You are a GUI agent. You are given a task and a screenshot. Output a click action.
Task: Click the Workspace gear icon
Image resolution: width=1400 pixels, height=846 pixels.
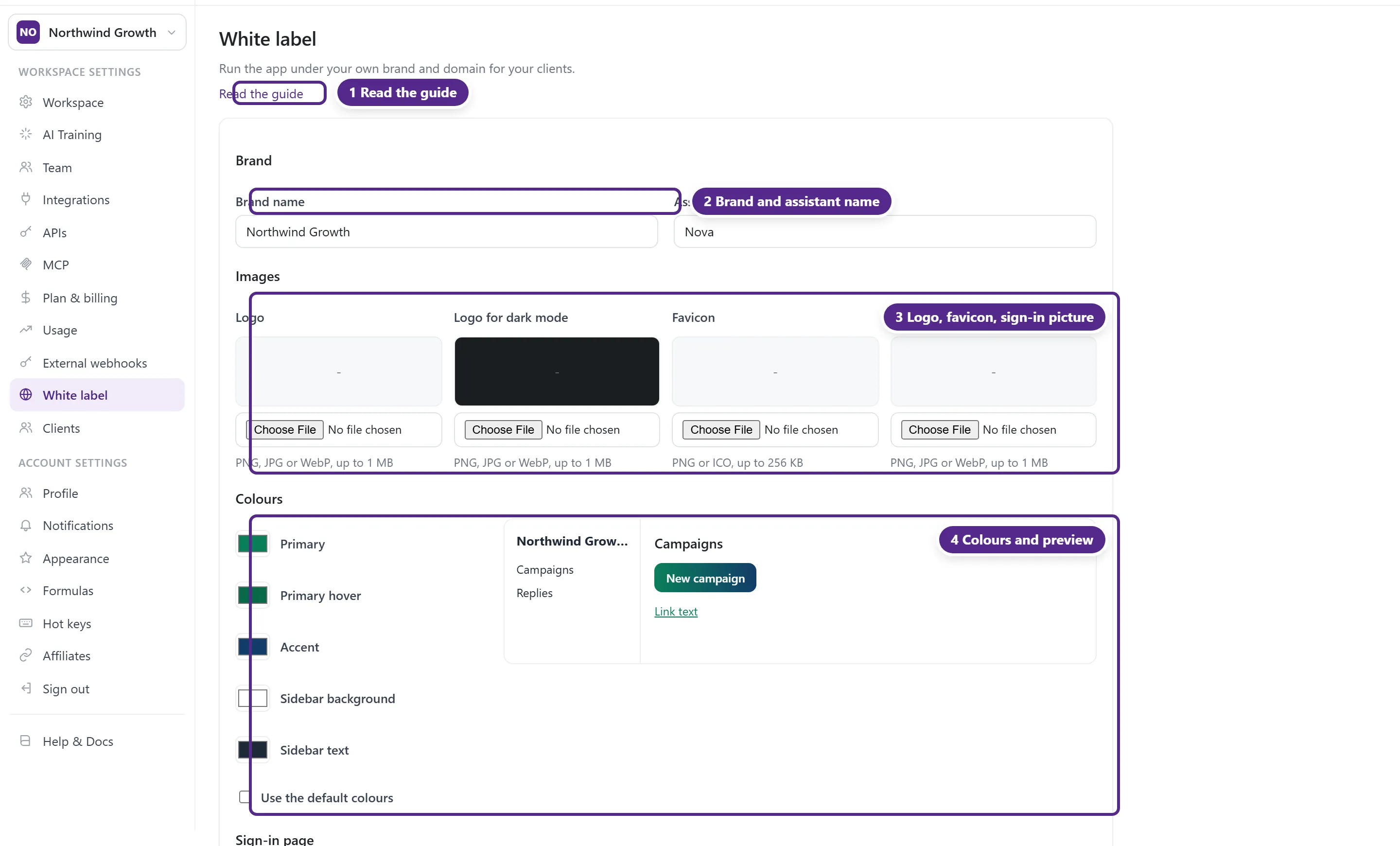(26, 102)
